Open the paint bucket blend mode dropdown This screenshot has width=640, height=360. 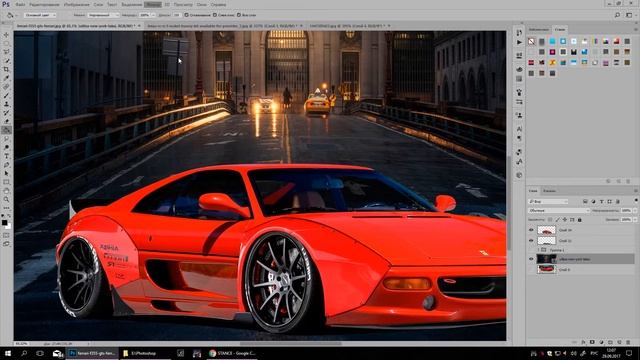[x=103, y=15]
